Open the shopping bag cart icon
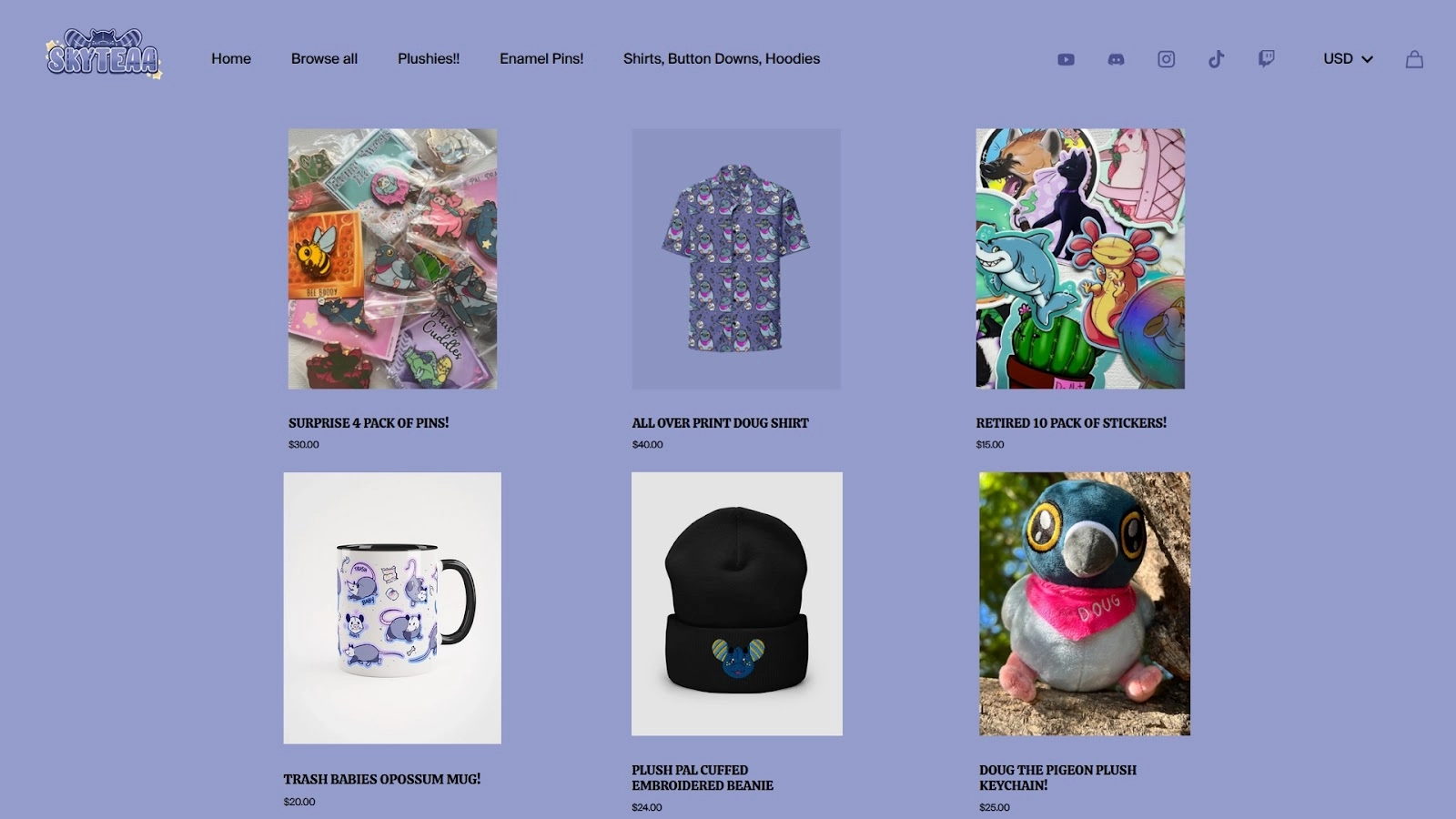Viewport: 1456px width, 819px height. (x=1414, y=59)
